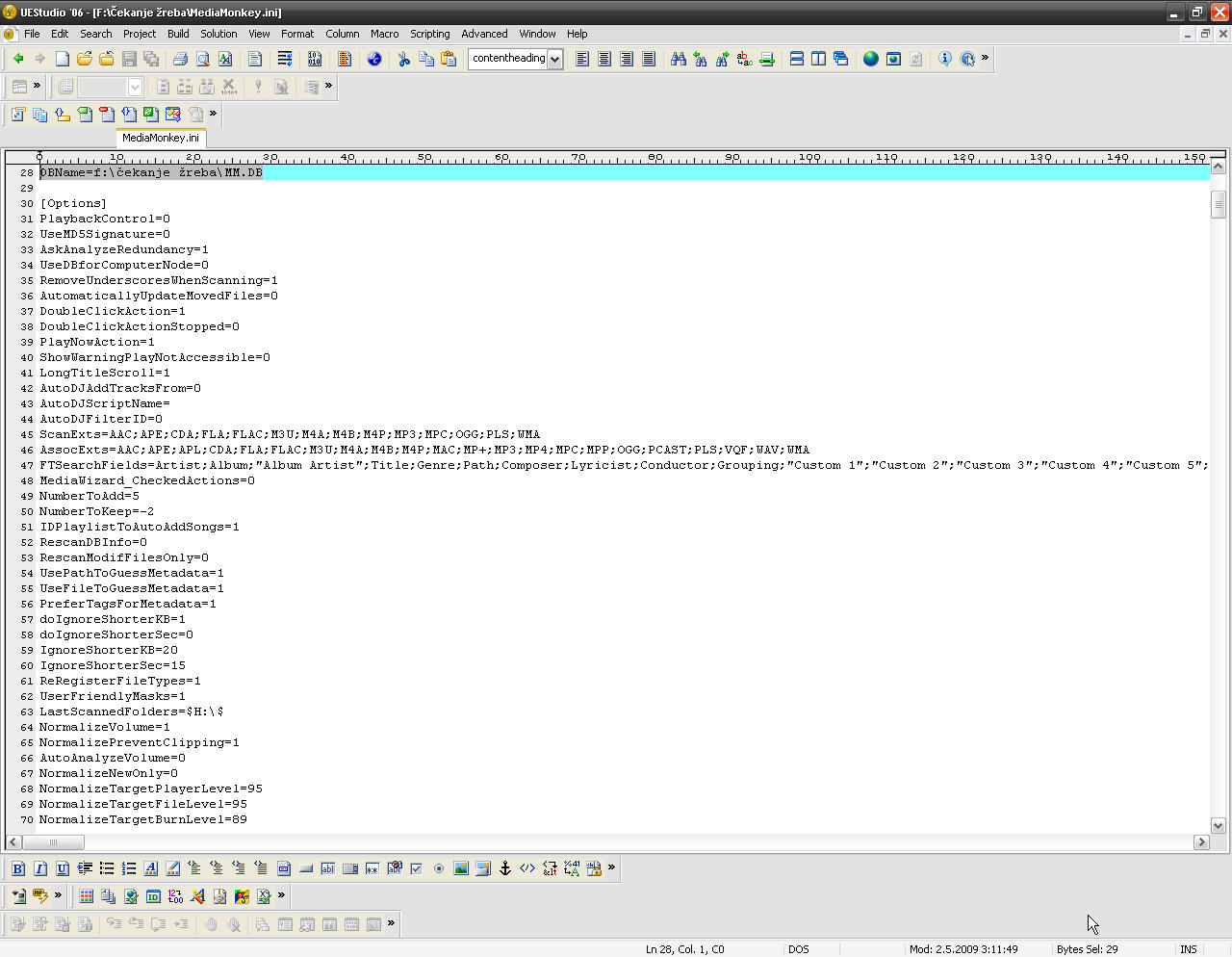Select the MediaMonkey.ini file tab
Screen dimensions: 1232x957
pyautogui.click(x=161, y=138)
